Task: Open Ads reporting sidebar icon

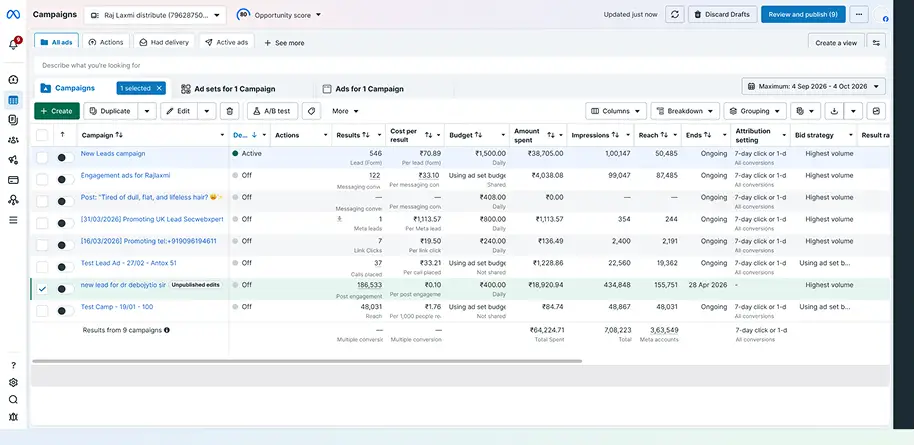Action: [x=13, y=120]
